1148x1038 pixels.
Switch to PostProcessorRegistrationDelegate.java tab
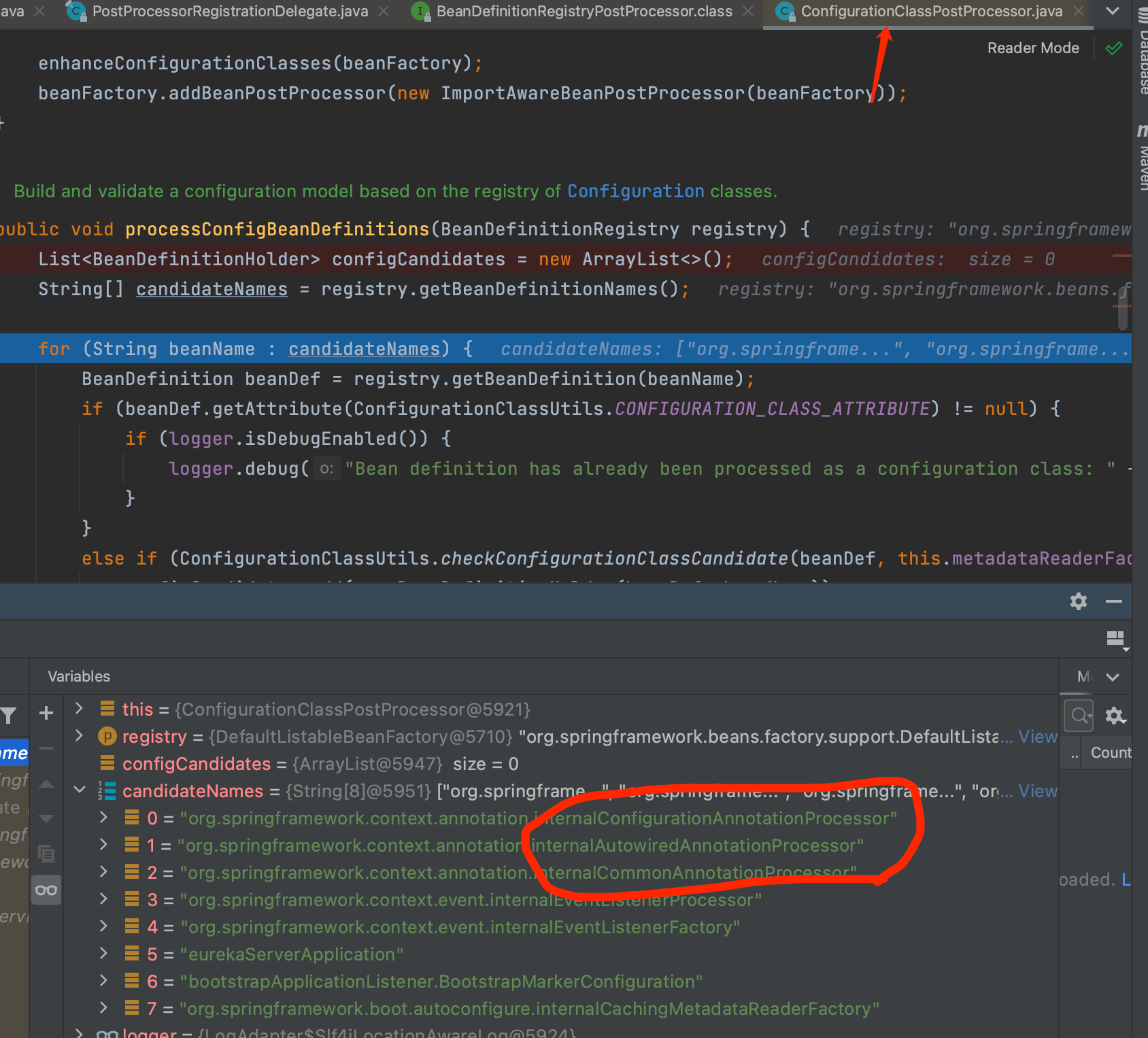coord(230,12)
